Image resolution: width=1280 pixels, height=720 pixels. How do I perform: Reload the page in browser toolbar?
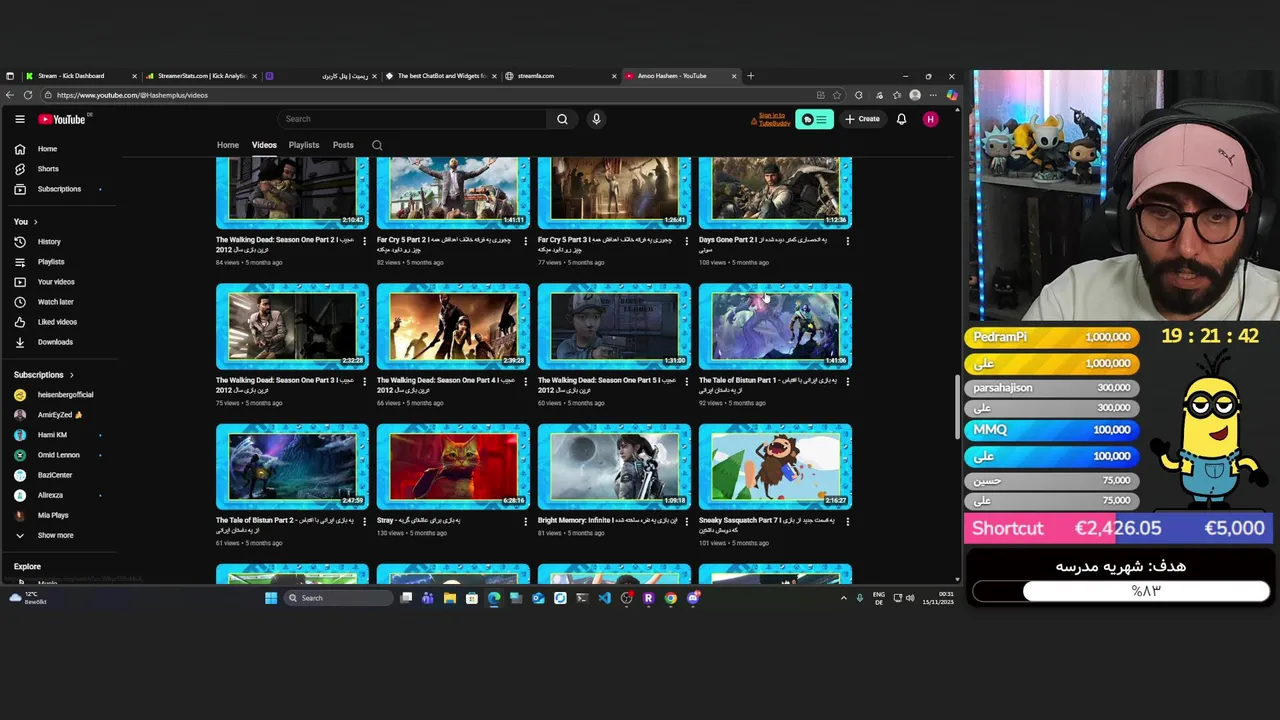coord(28,95)
